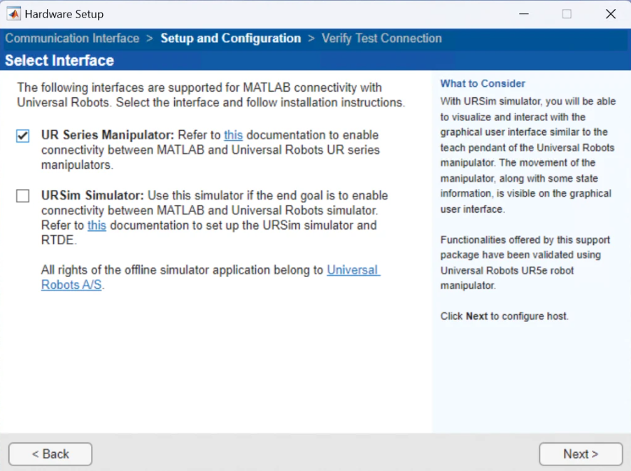Screen dimensions: 631x471
Task: Uncheck the UR Series Manipulator checkbox
Action: pyautogui.click(x=23, y=136)
